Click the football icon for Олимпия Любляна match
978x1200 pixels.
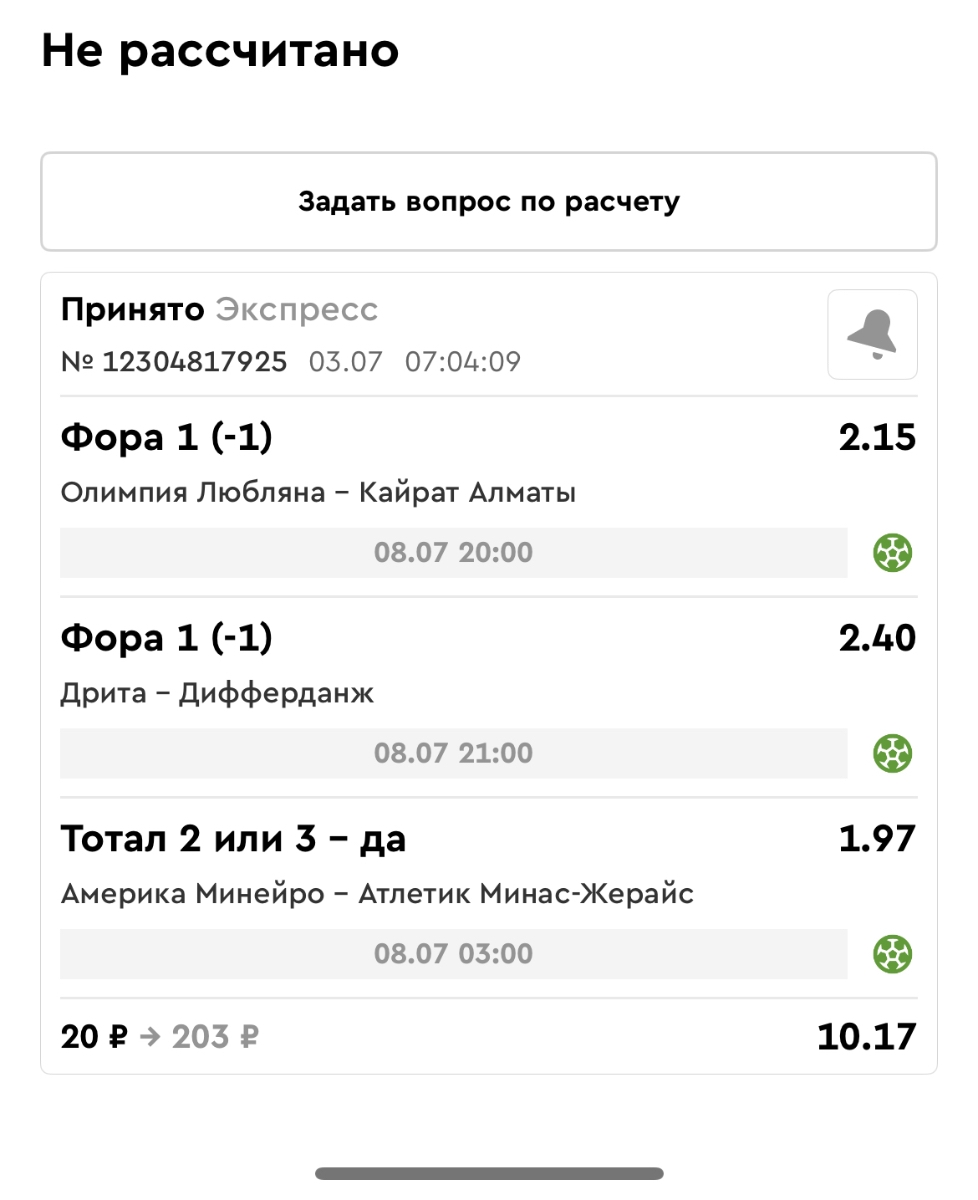coord(892,552)
